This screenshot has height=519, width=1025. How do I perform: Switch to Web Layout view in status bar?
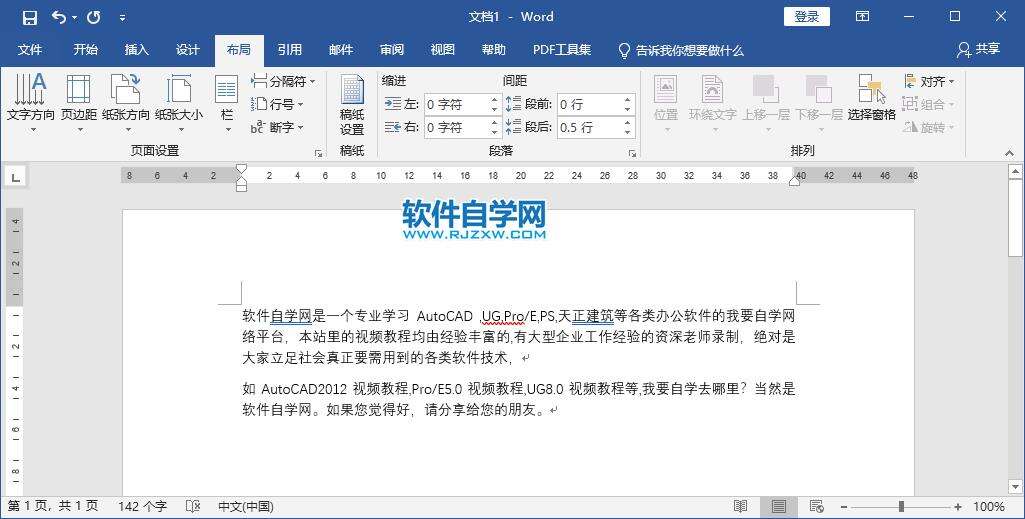(x=816, y=507)
